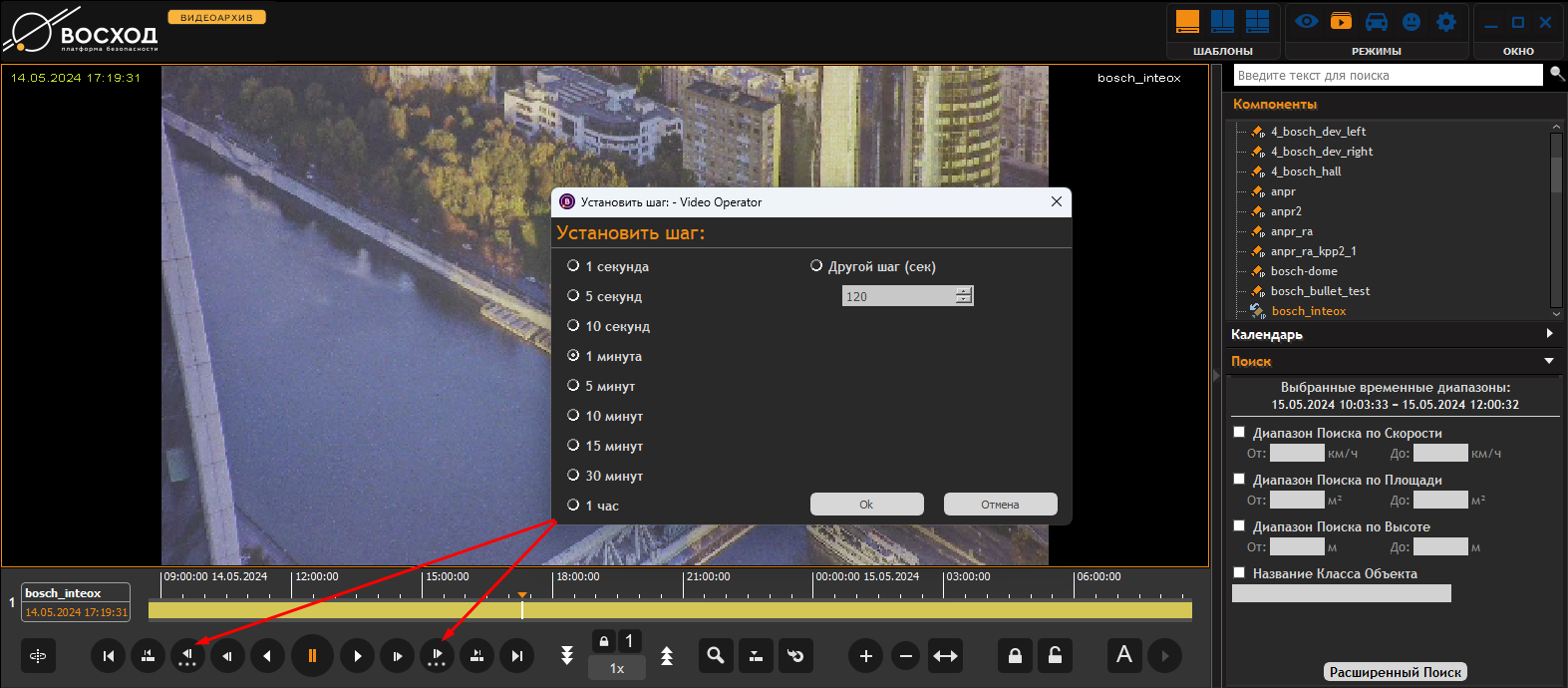
Task: Click the custom step seconds spinner arrows
Action: [963, 296]
